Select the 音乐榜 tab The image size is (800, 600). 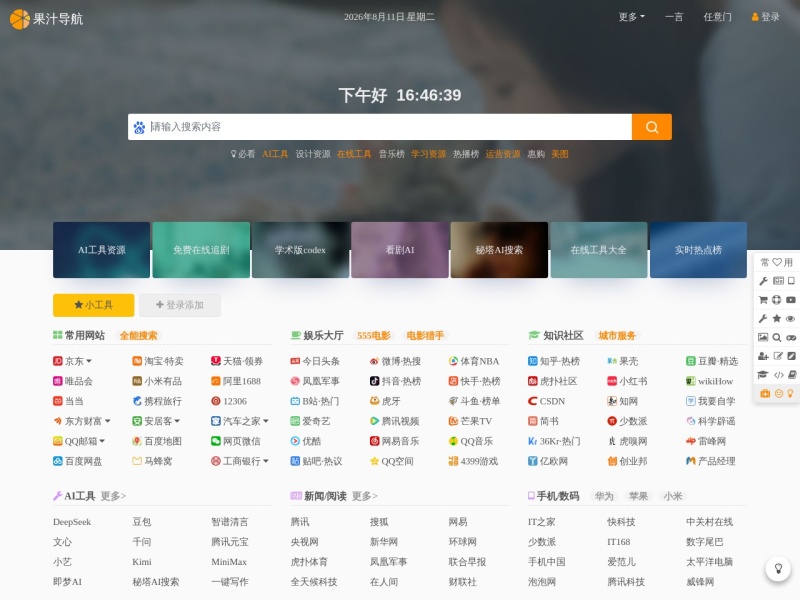(x=391, y=154)
